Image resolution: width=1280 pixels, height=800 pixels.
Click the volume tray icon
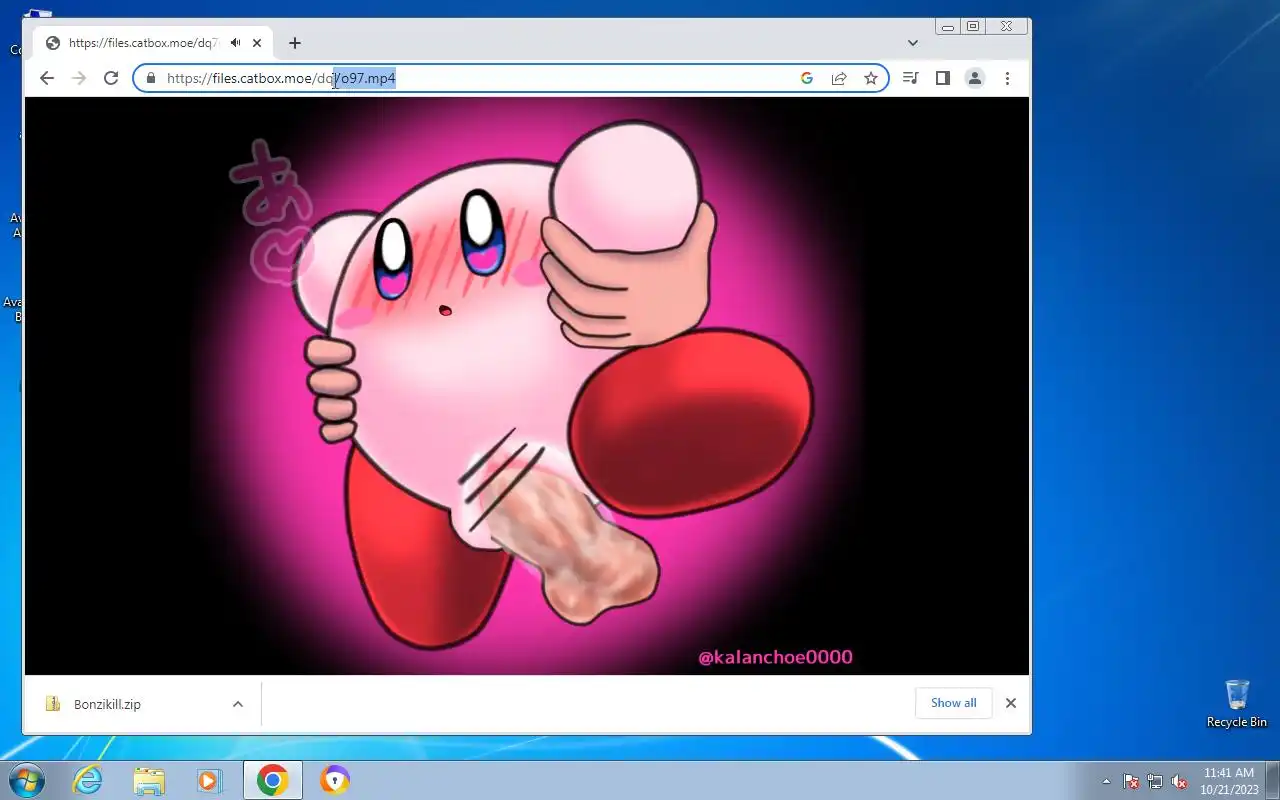1179,781
